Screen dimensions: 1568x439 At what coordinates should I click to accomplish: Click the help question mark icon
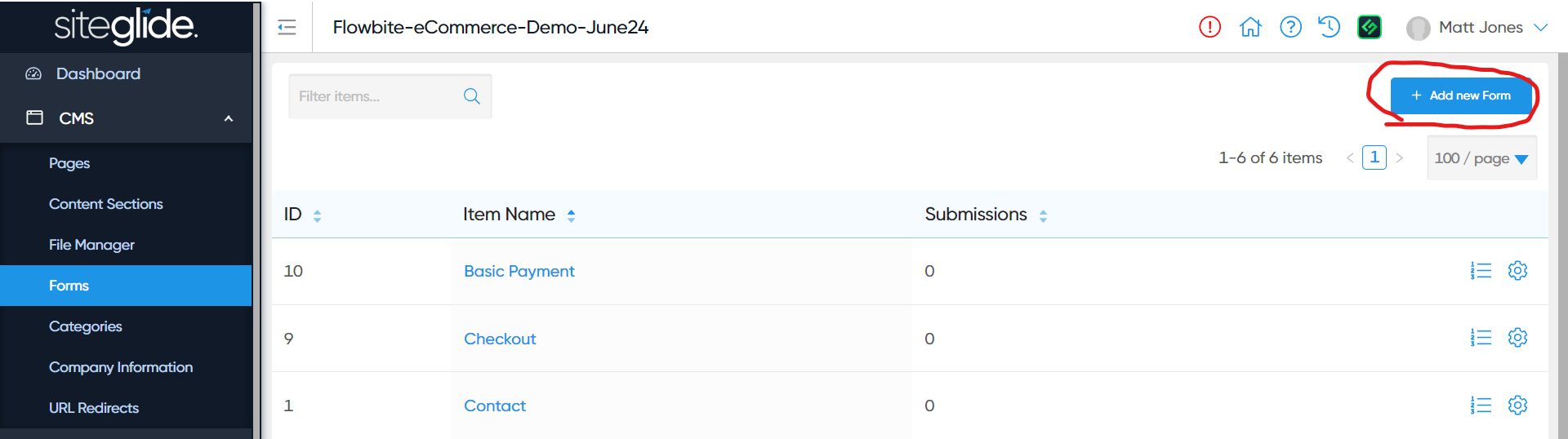point(1290,27)
